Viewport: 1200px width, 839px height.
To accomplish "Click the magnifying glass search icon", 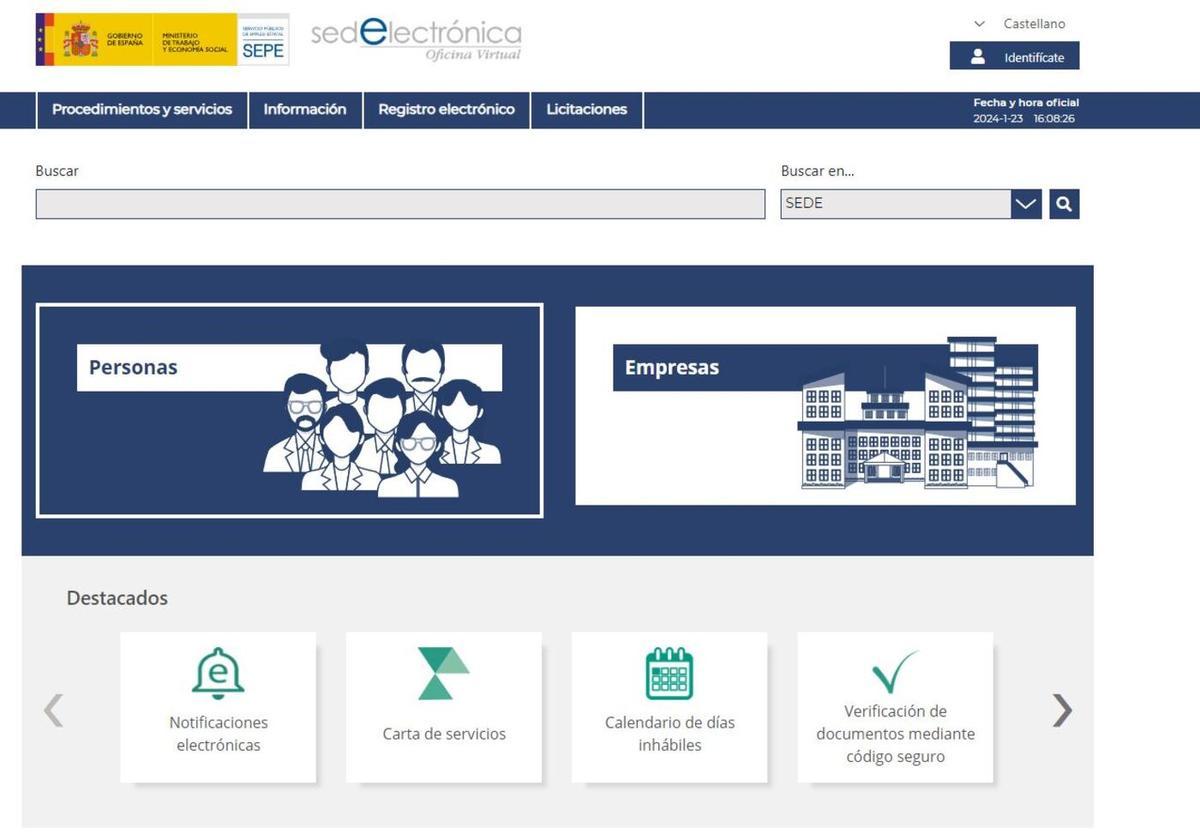I will pos(1063,203).
